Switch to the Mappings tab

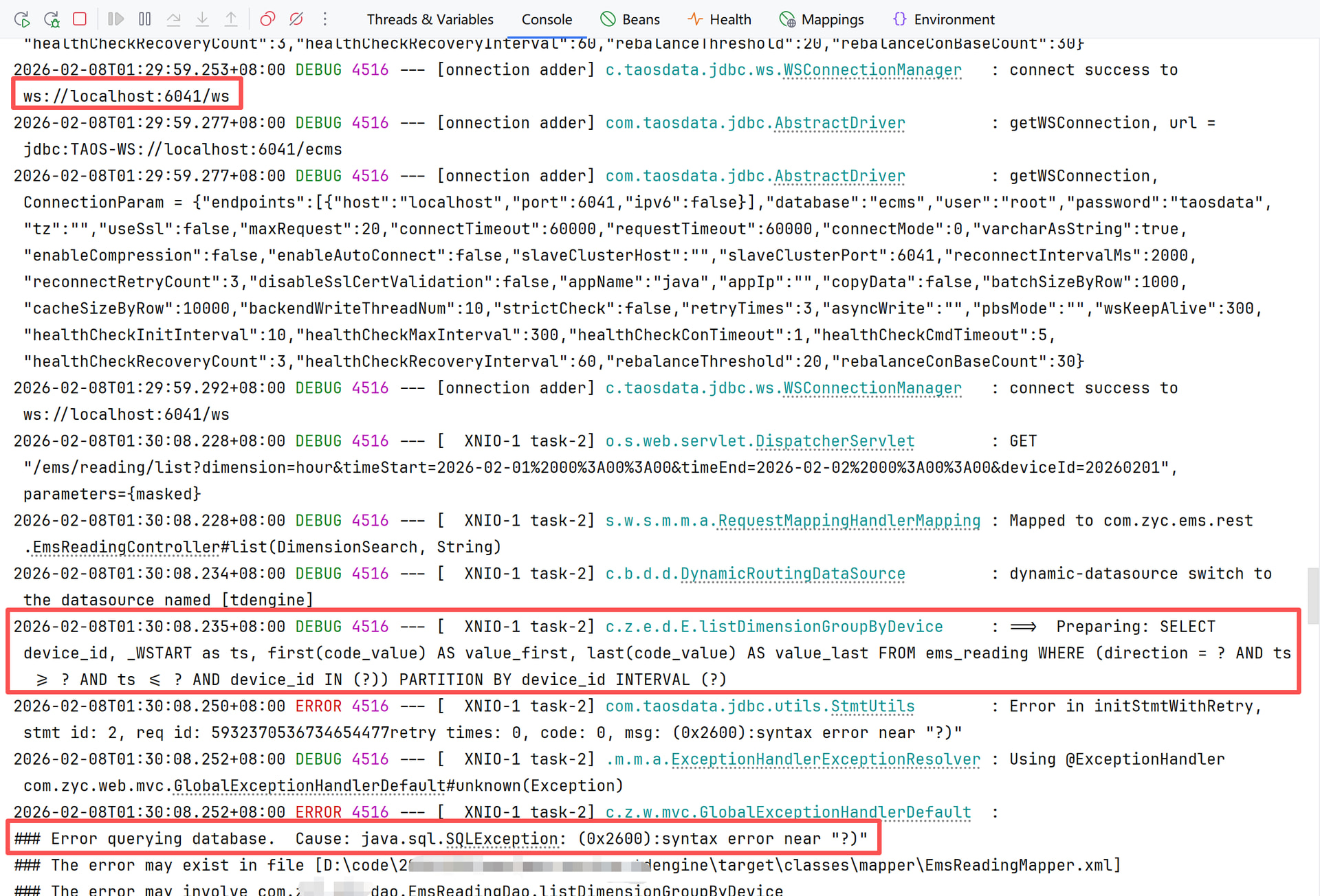coord(822,19)
